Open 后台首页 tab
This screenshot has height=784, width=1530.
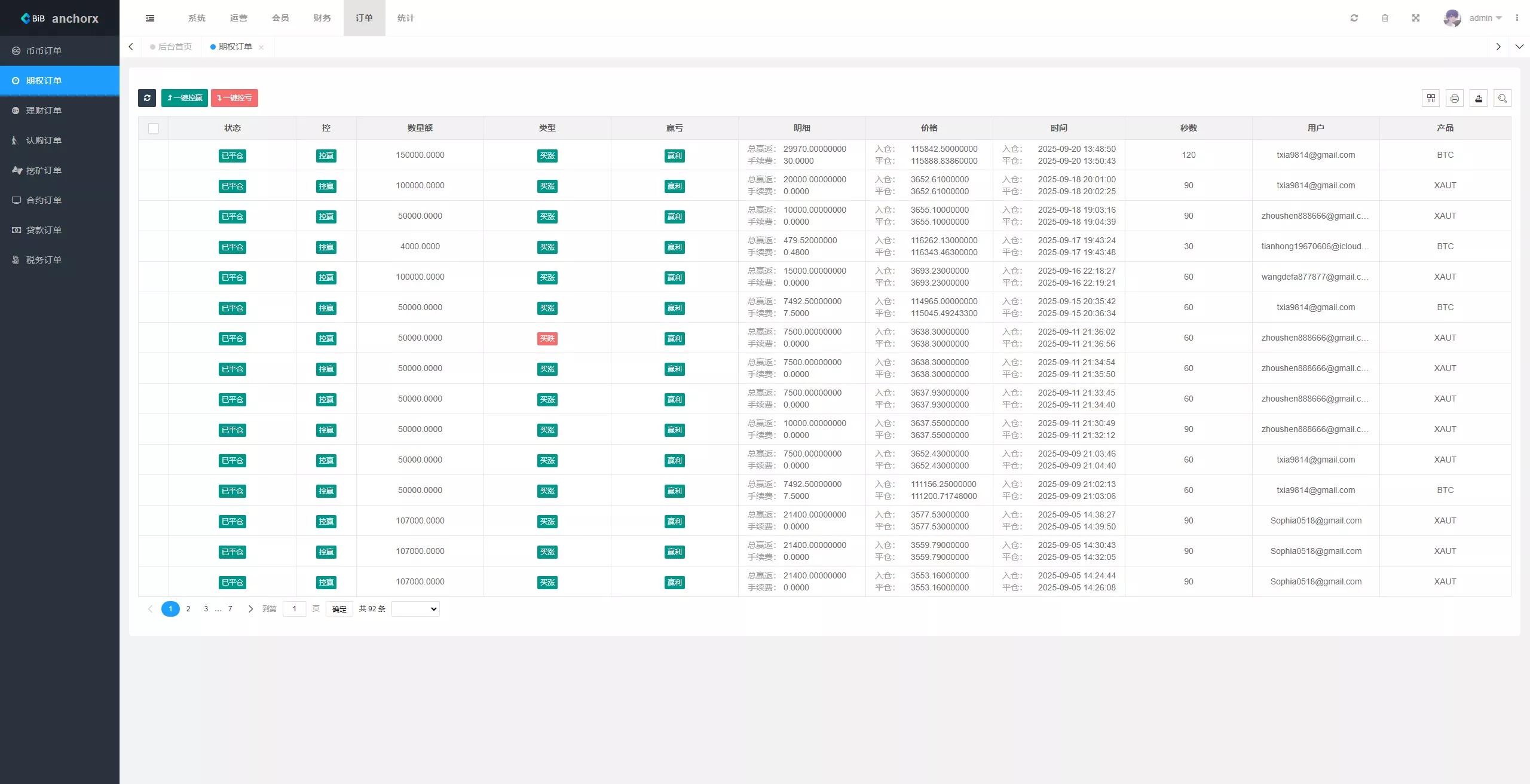click(x=175, y=47)
